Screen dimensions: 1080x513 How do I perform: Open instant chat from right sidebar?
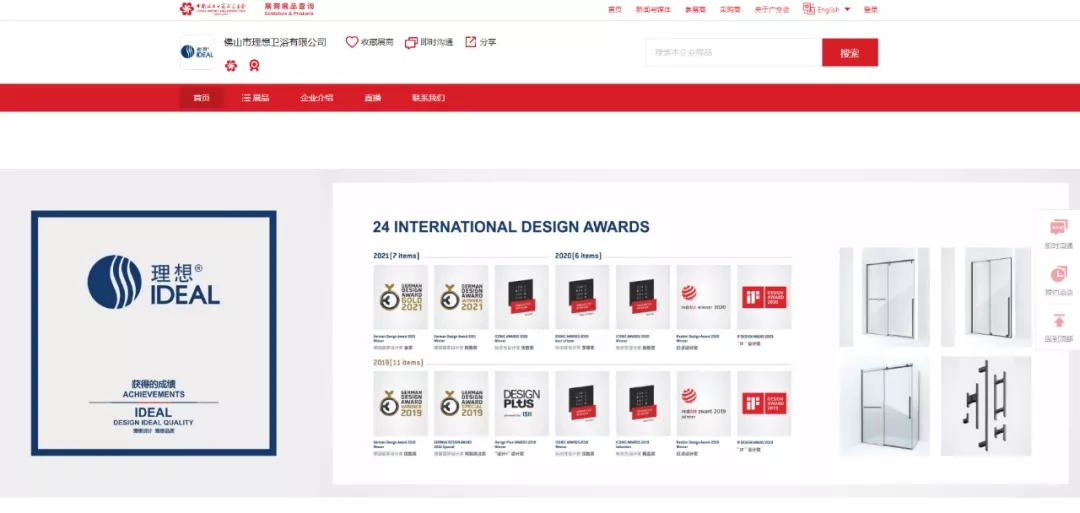tap(1059, 233)
